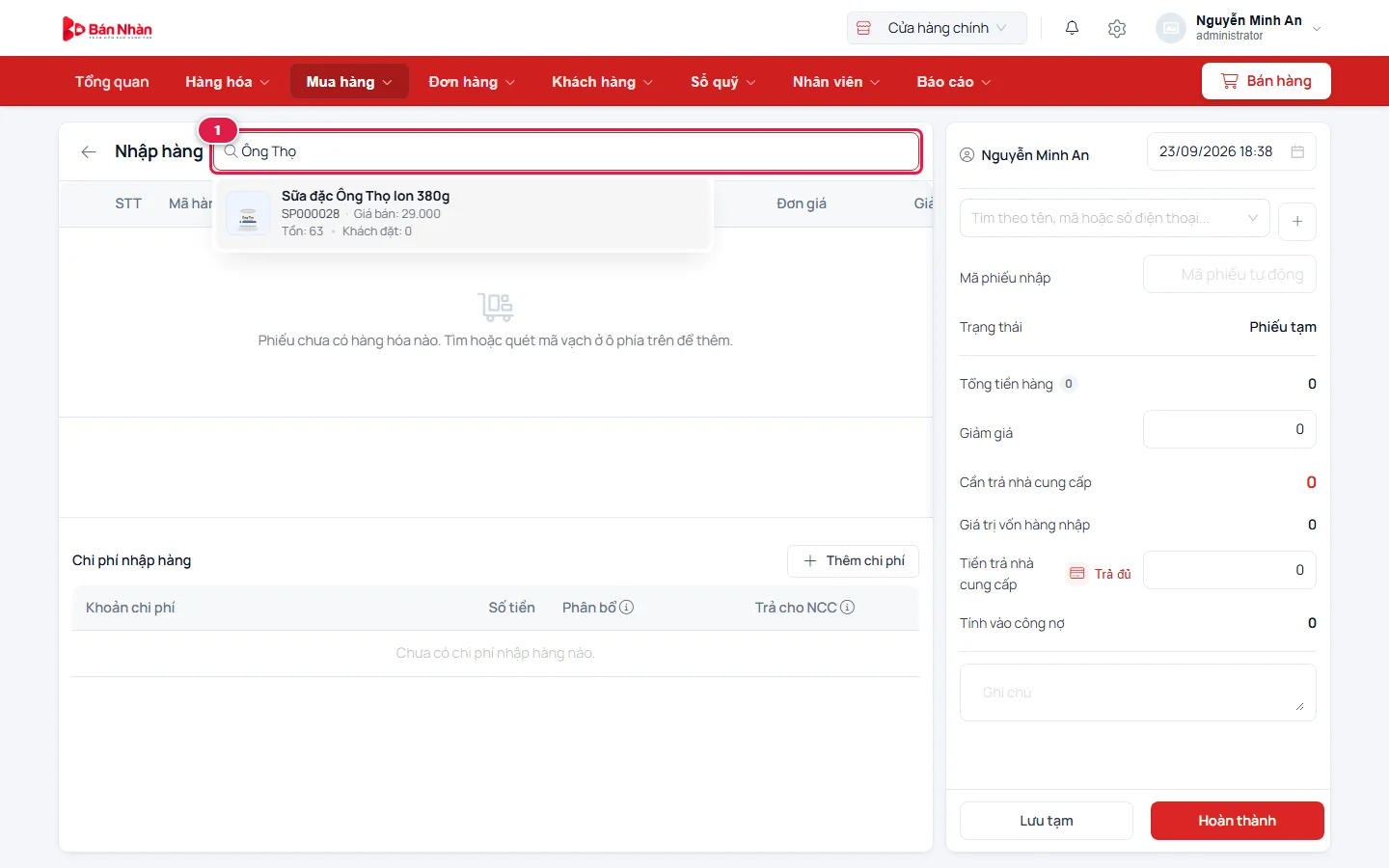
Task: Click the Bán hàng button
Action: [x=1266, y=81]
